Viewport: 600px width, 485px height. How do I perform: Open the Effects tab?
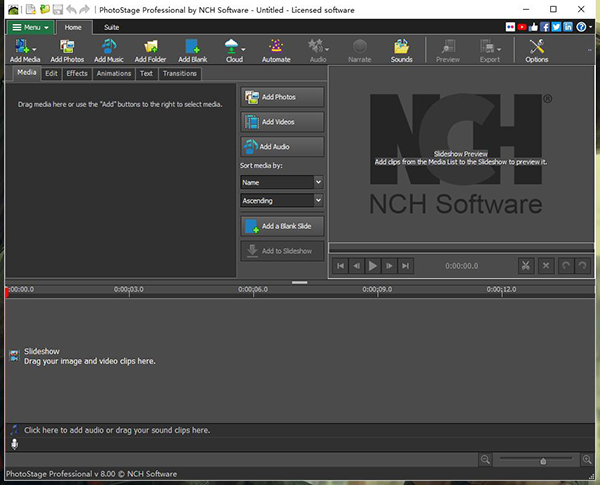click(77, 73)
